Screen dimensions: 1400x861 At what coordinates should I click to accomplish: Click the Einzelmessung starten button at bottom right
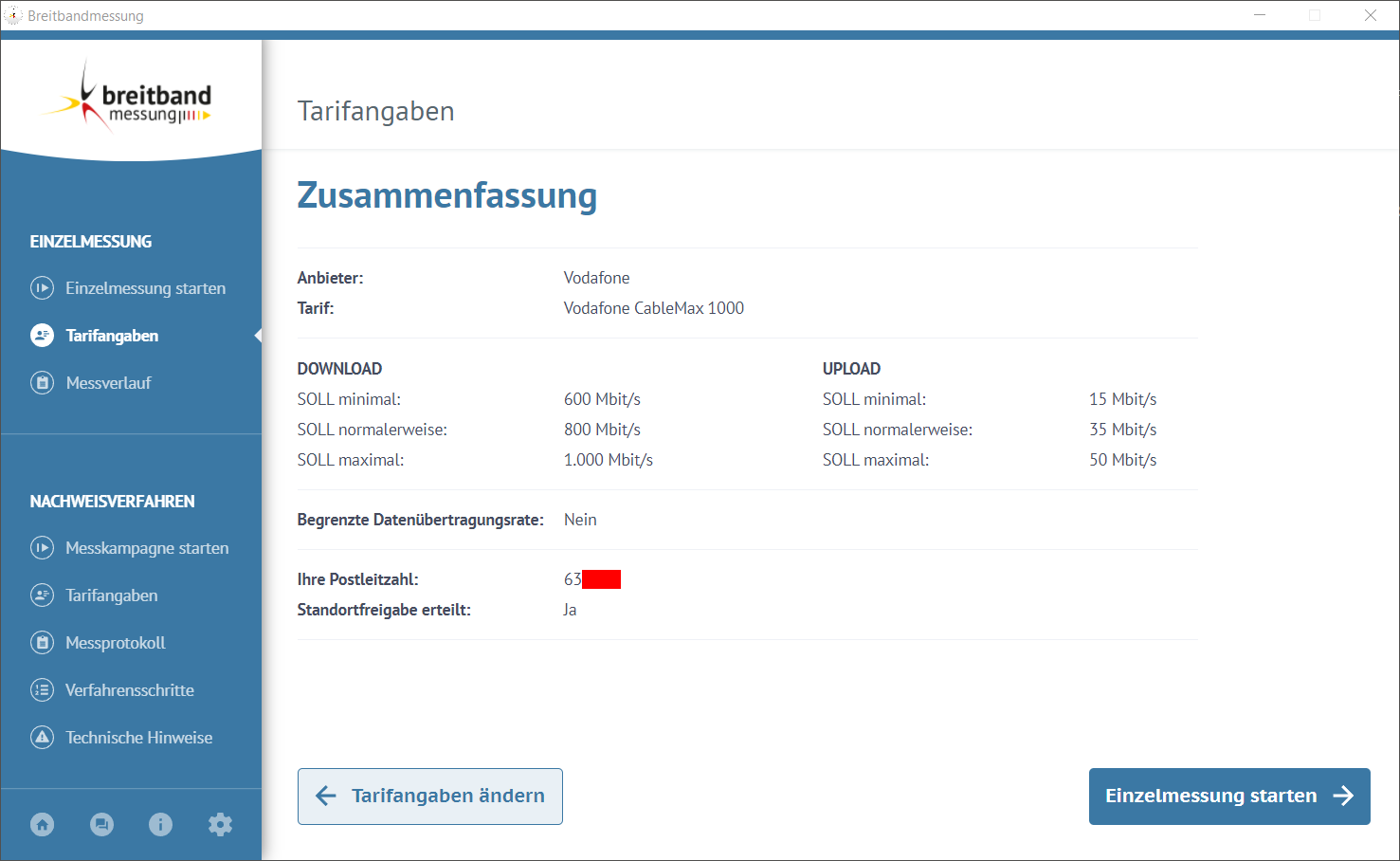tap(1229, 797)
